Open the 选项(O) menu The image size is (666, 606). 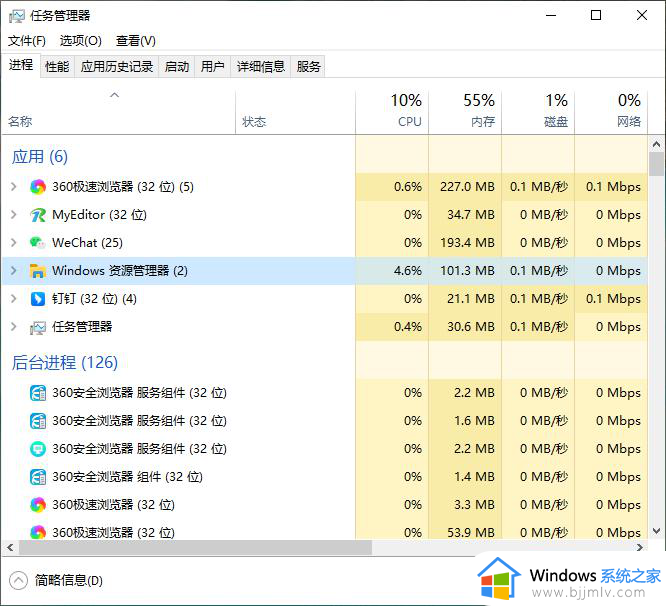click(x=81, y=41)
